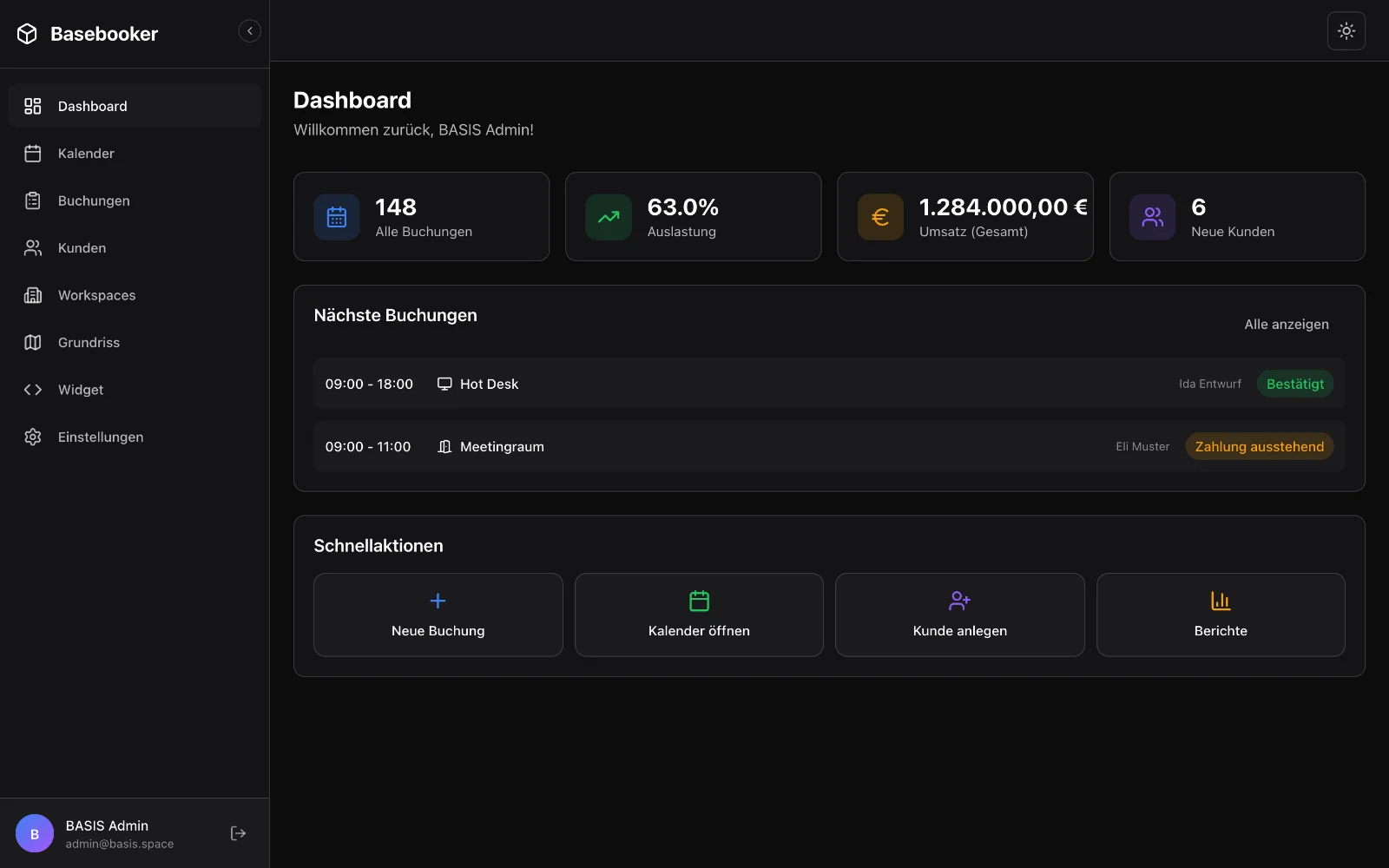
Task: Toggle light theme with the sun icon
Action: pyautogui.click(x=1346, y=31)
